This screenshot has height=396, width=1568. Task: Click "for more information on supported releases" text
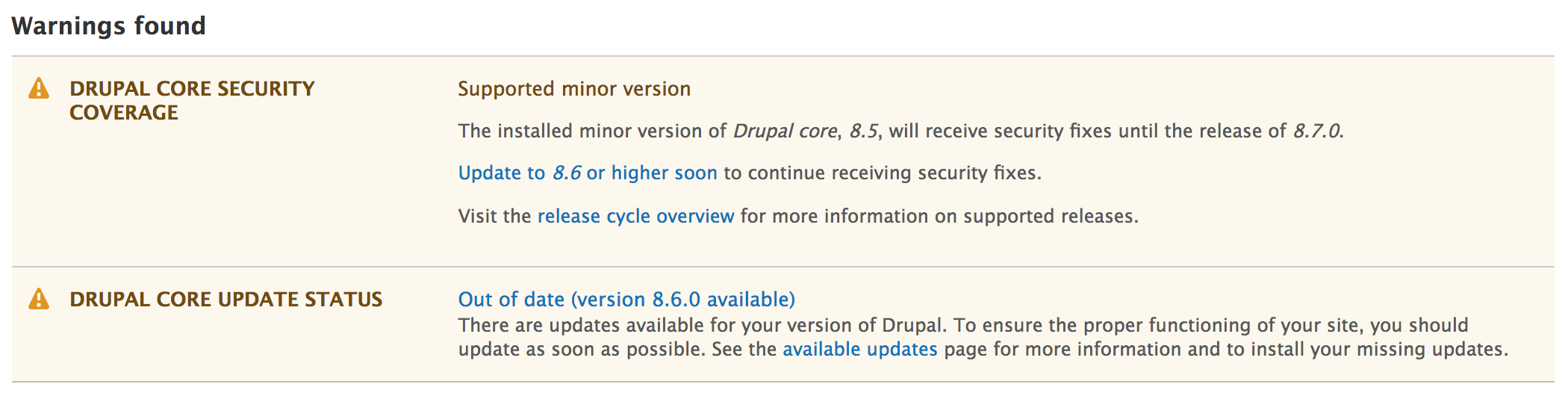(939, 216)
